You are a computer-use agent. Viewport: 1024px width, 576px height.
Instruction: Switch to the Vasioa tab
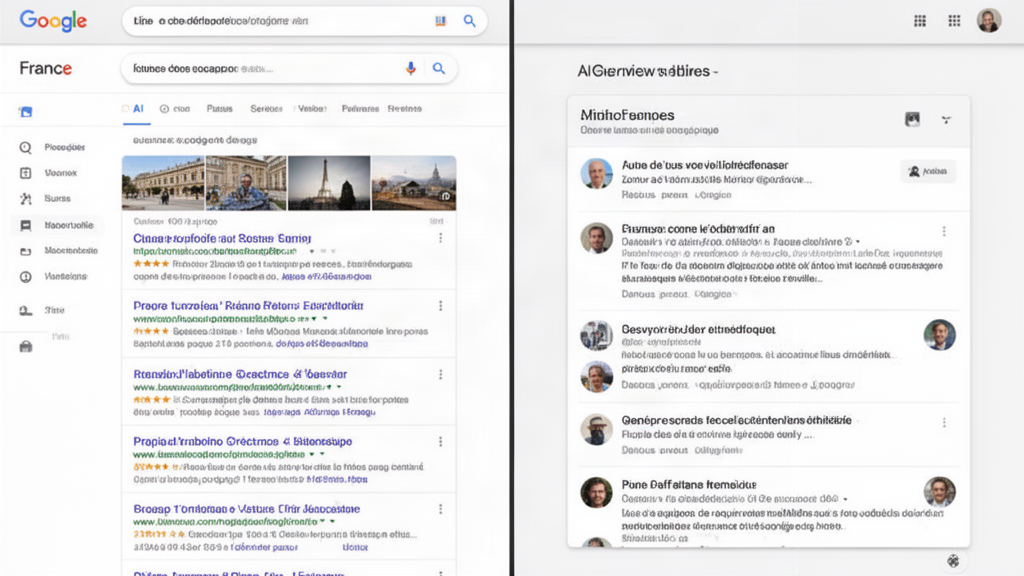312,109
